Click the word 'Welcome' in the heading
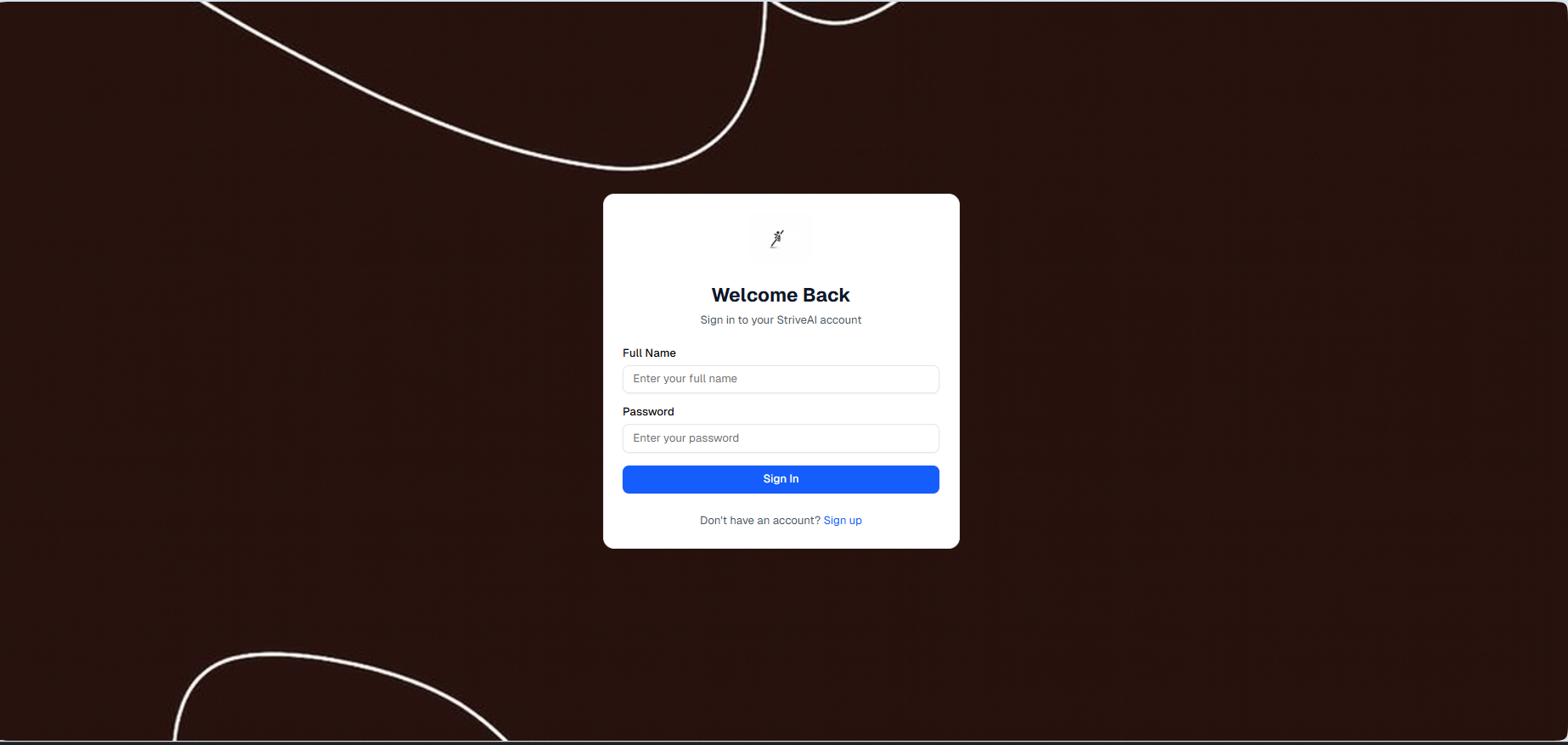 coord(754,295)
